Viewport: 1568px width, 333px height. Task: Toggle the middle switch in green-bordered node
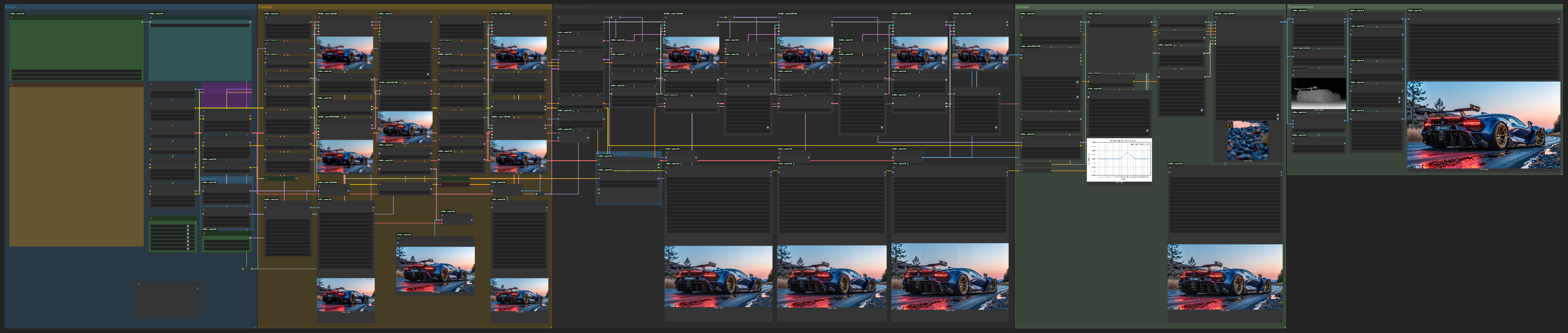[187, 237]
